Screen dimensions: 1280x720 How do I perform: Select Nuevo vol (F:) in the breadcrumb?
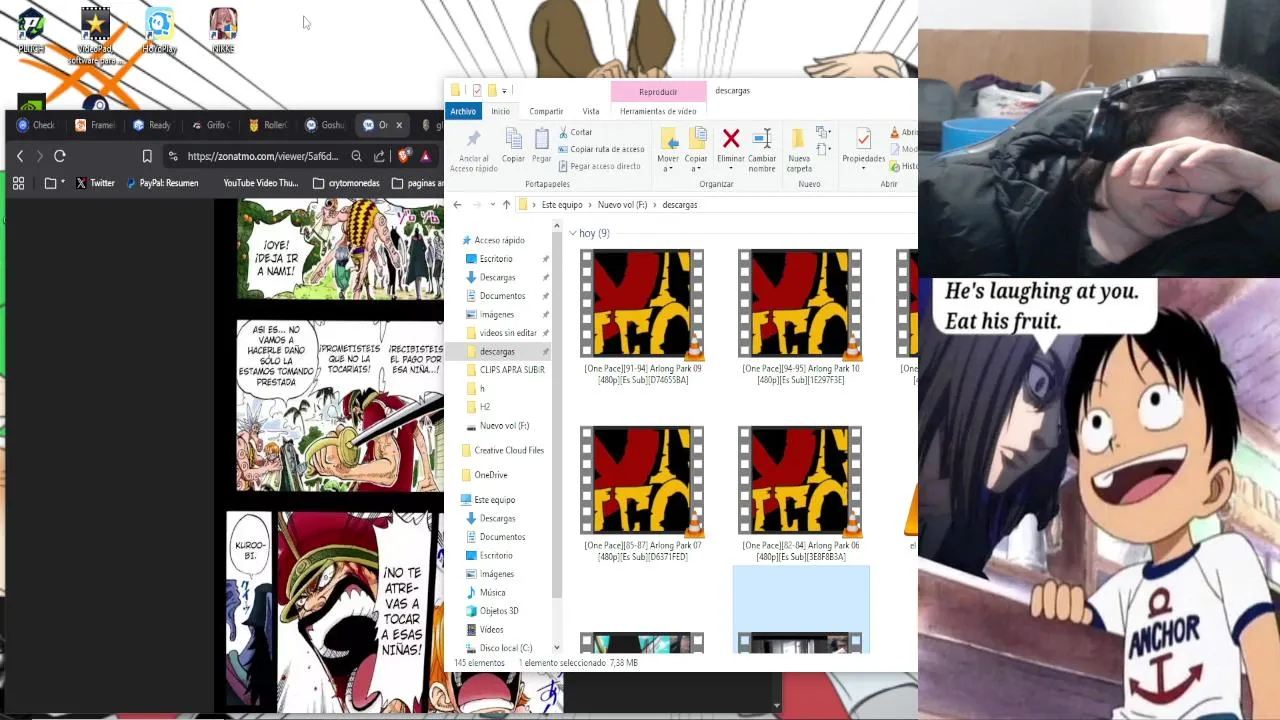pos(622,205)
